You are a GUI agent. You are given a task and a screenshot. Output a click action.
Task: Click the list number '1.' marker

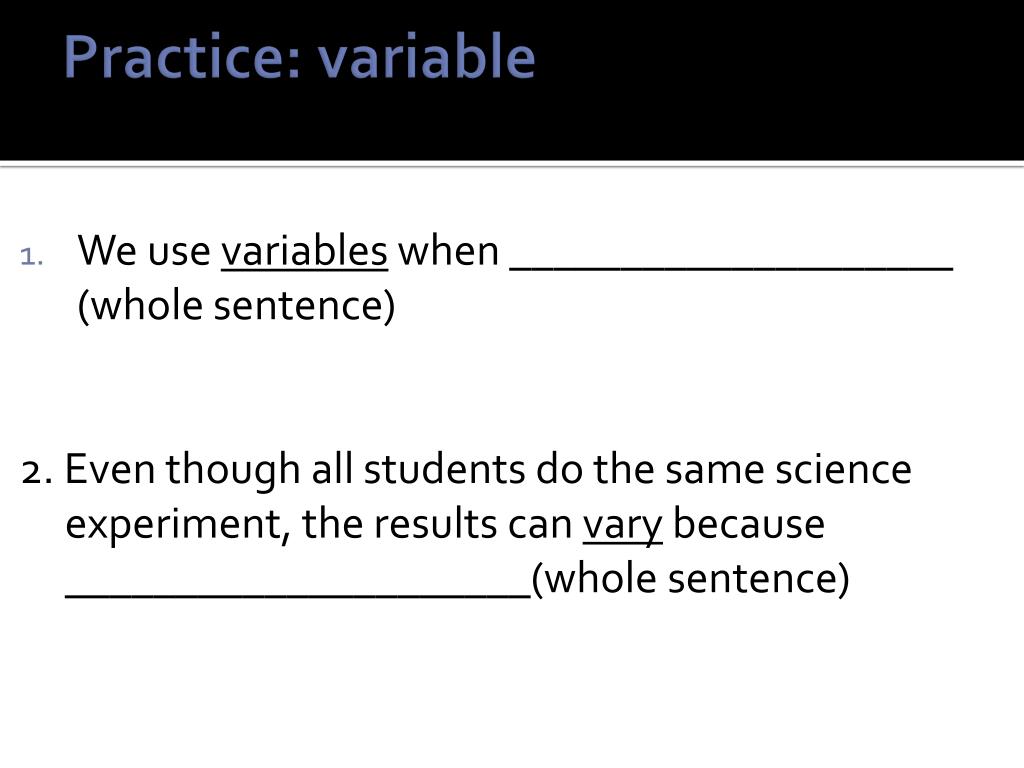coord(31,256)
